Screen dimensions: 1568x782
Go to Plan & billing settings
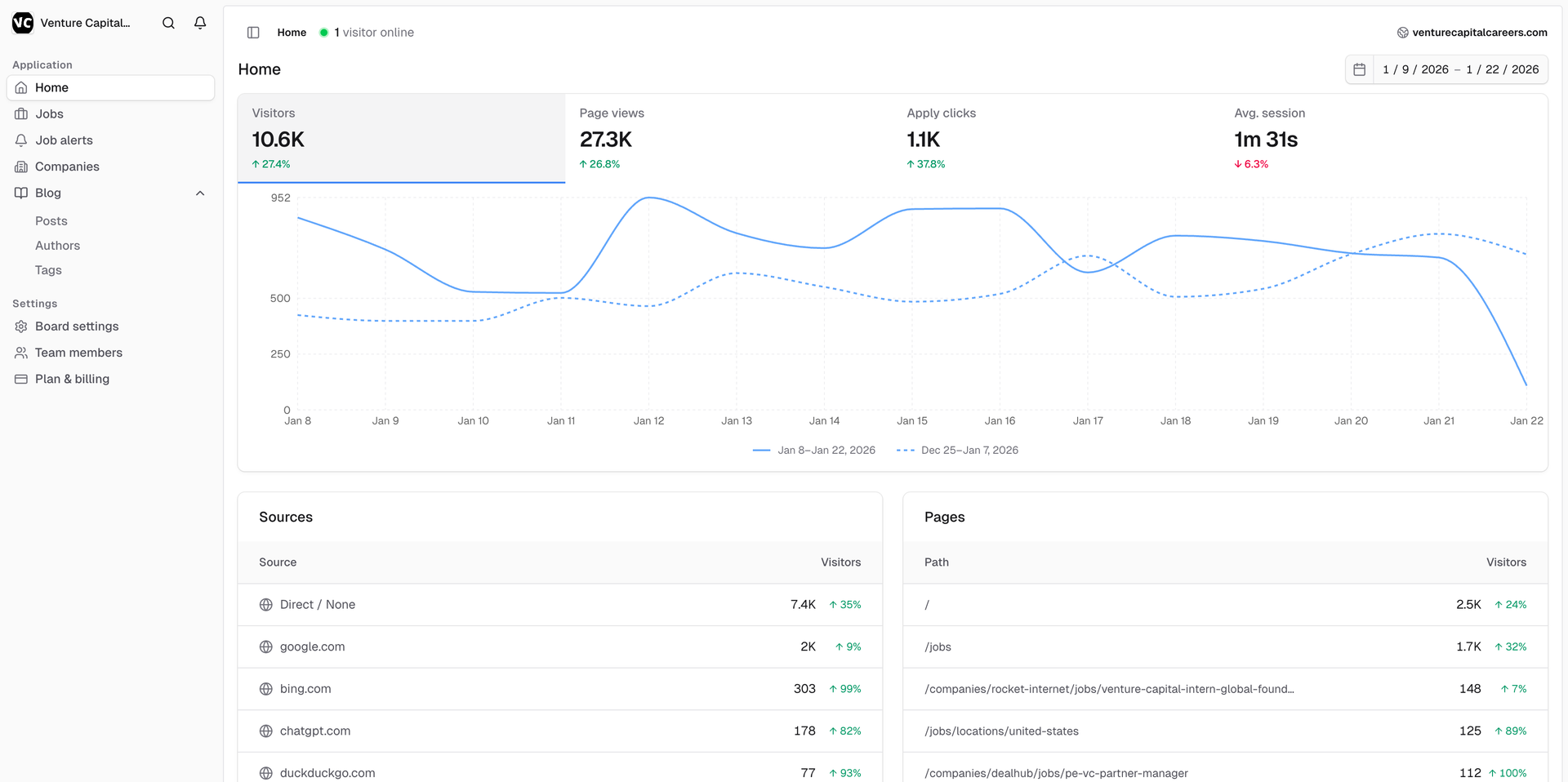click(x=72, y=379)
